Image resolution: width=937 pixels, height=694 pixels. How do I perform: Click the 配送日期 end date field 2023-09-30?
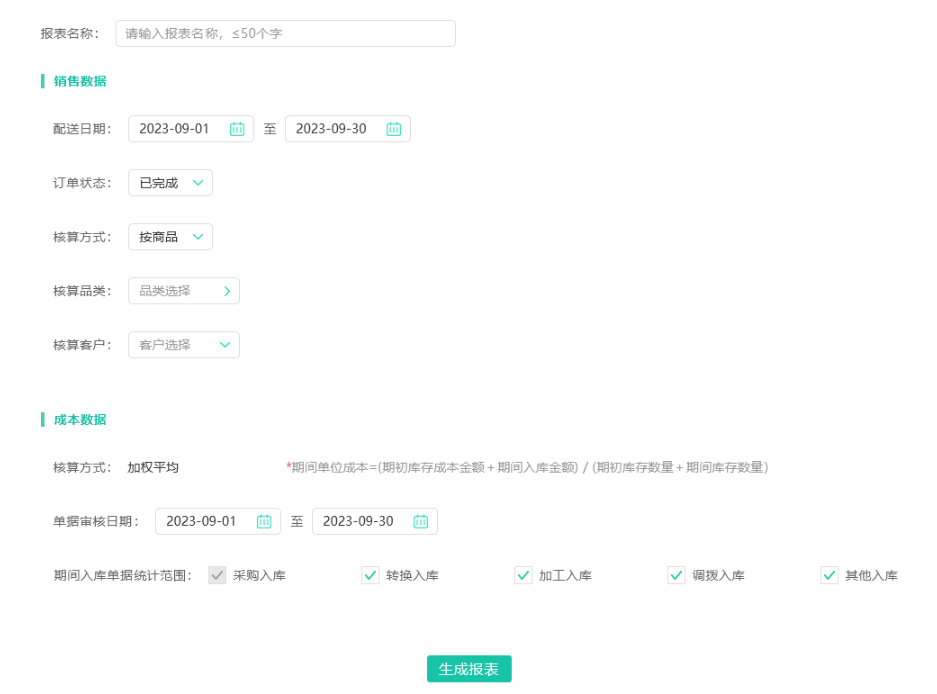(334, 129)
